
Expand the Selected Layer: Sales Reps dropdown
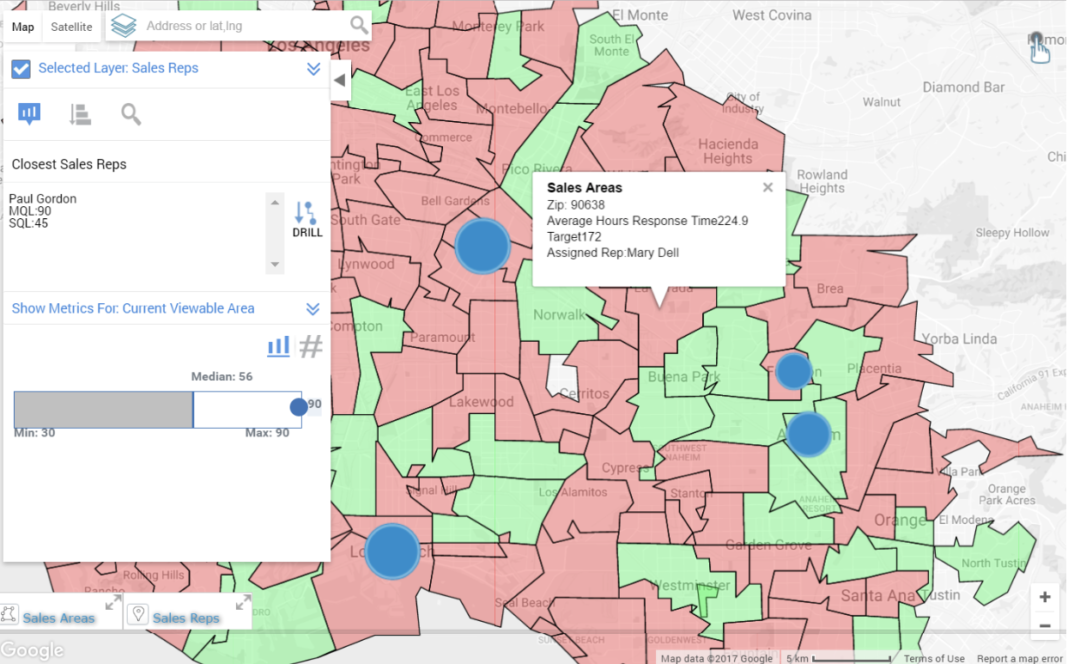(313, 69)
